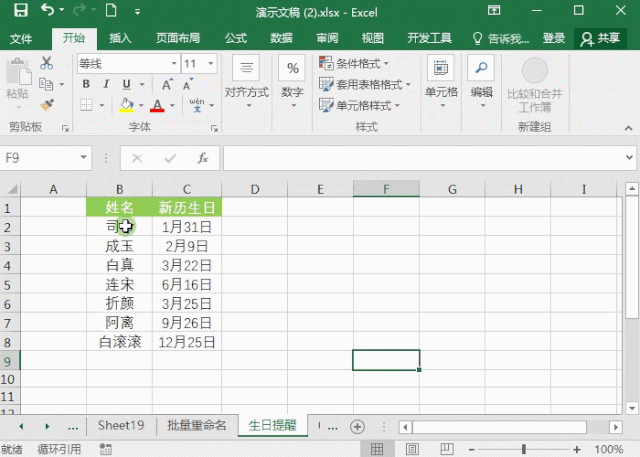640x457 pixels.
Task: Decrease font size with the smaller A
Action: tap(187, 84)
